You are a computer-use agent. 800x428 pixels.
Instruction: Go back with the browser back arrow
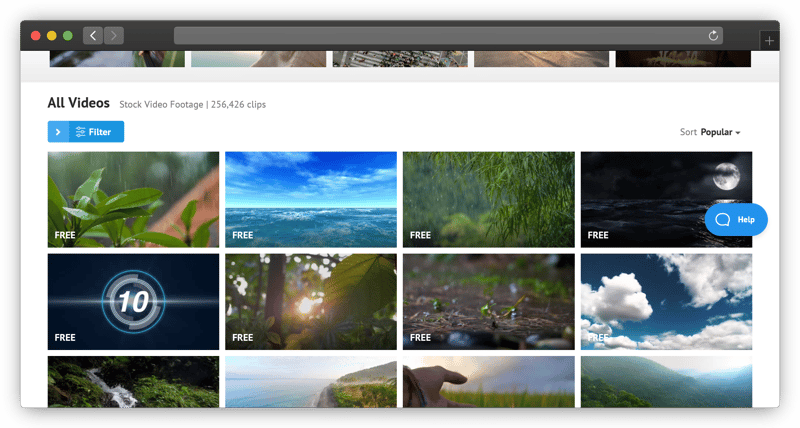point(93,35)
